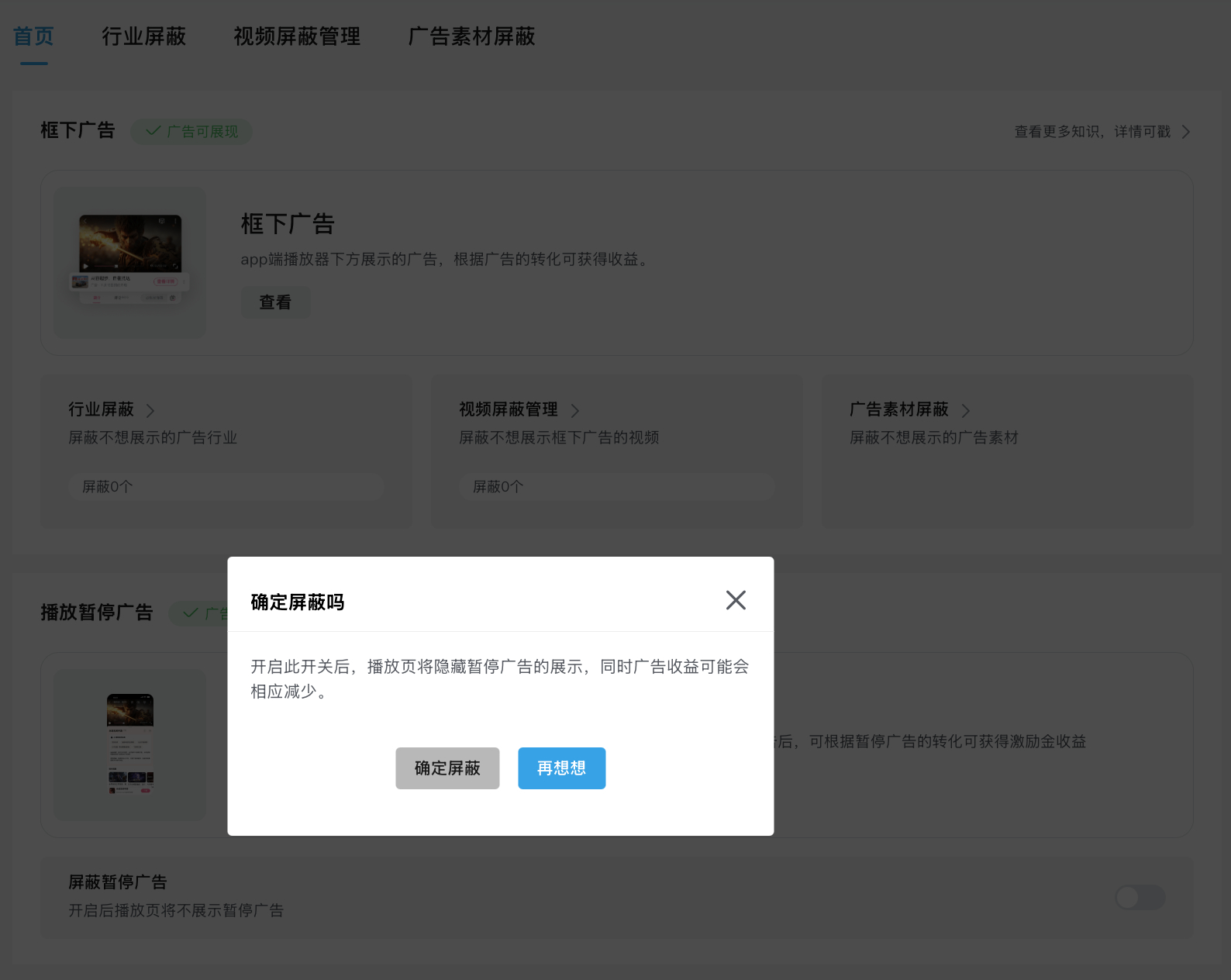Click the text 屏蔽不想展示的广告素材
This screenshot has height=980, width=1231.
934,438
